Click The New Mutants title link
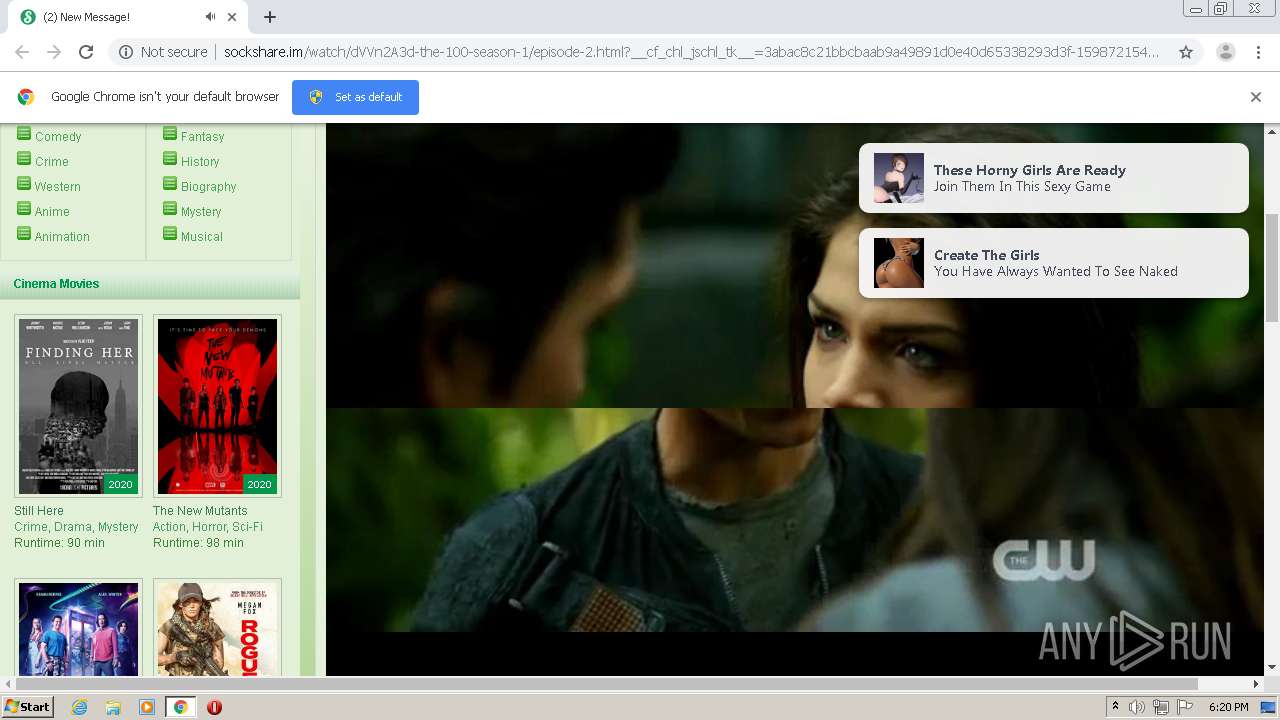 [200, 511]
